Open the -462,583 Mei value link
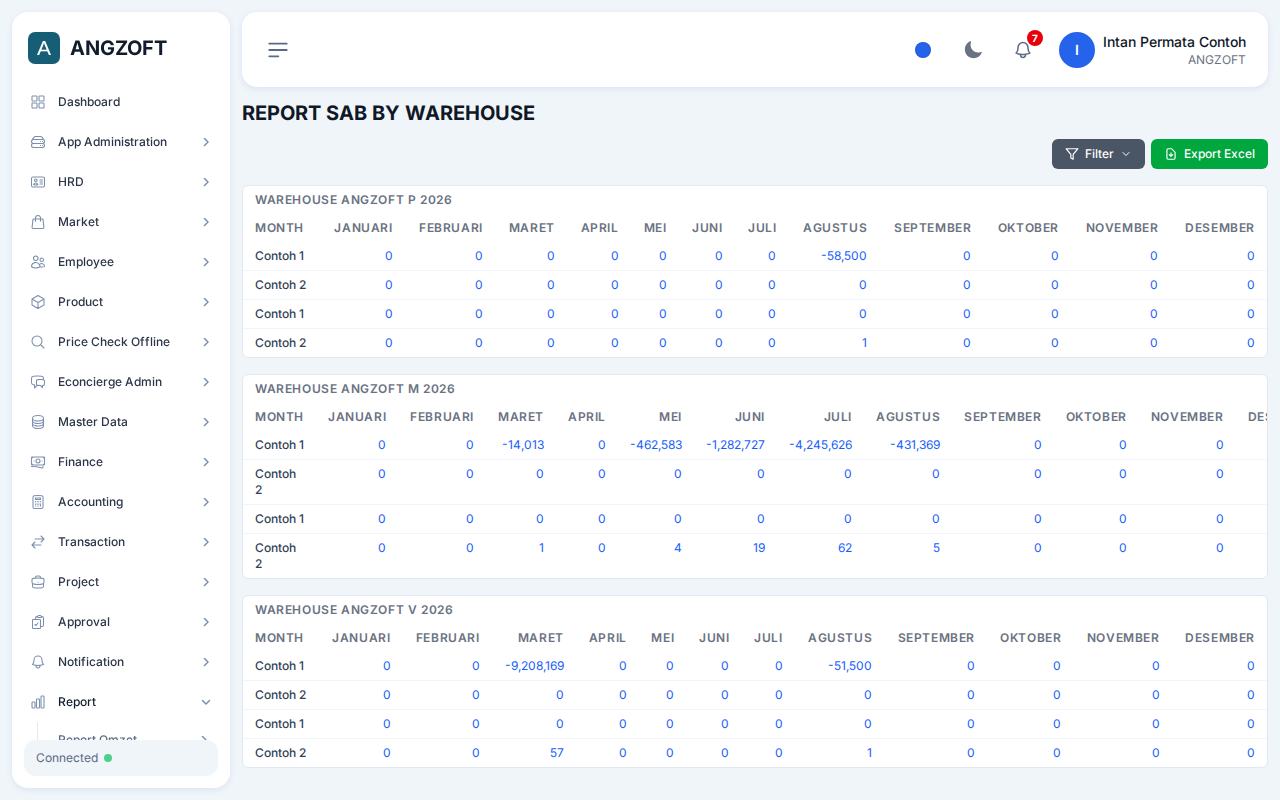 (656, 445)
